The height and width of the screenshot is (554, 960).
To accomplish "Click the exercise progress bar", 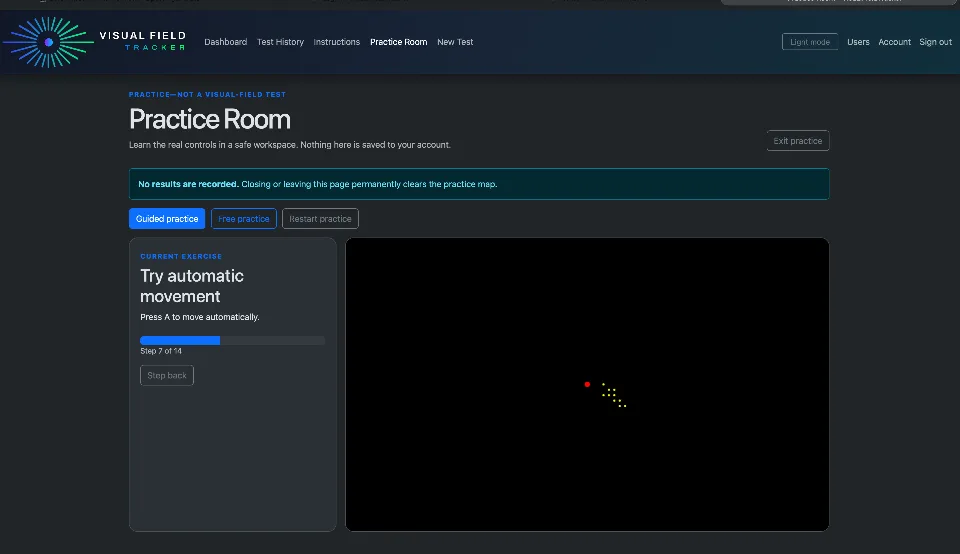I will 233,340.
